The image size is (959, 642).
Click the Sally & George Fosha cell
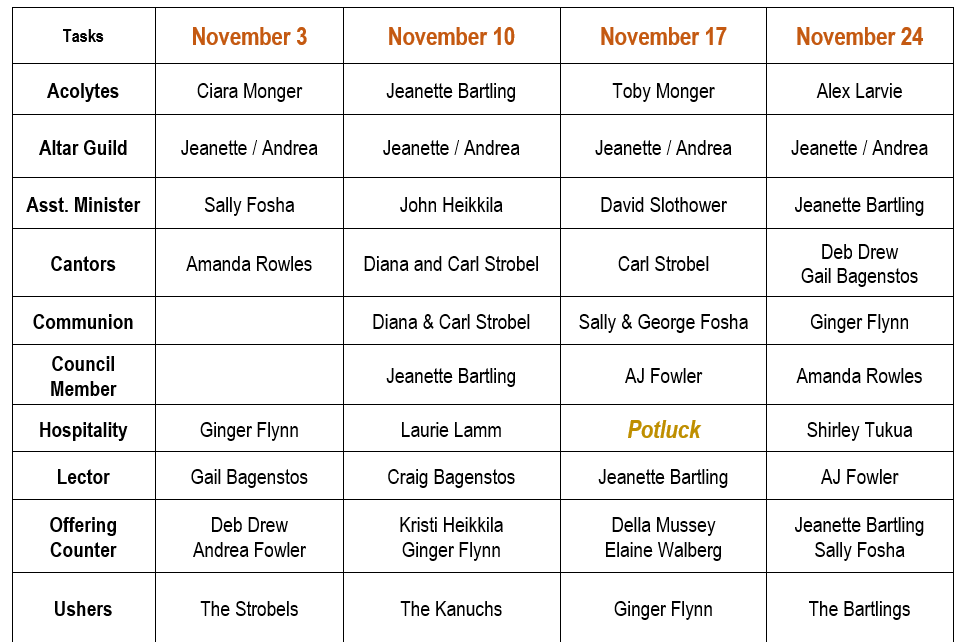663,322
